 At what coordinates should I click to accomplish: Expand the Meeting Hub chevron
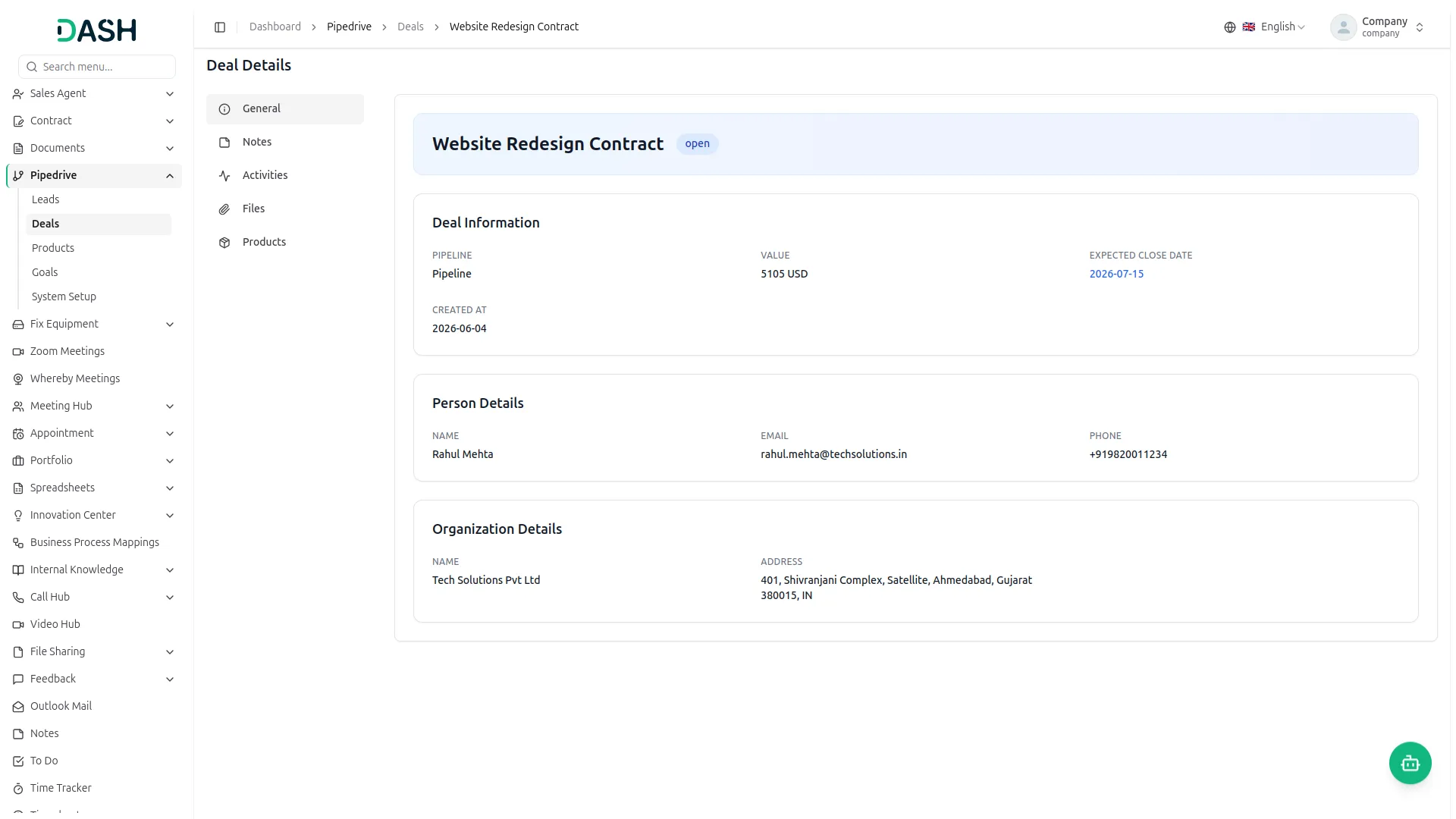(170, 406)
